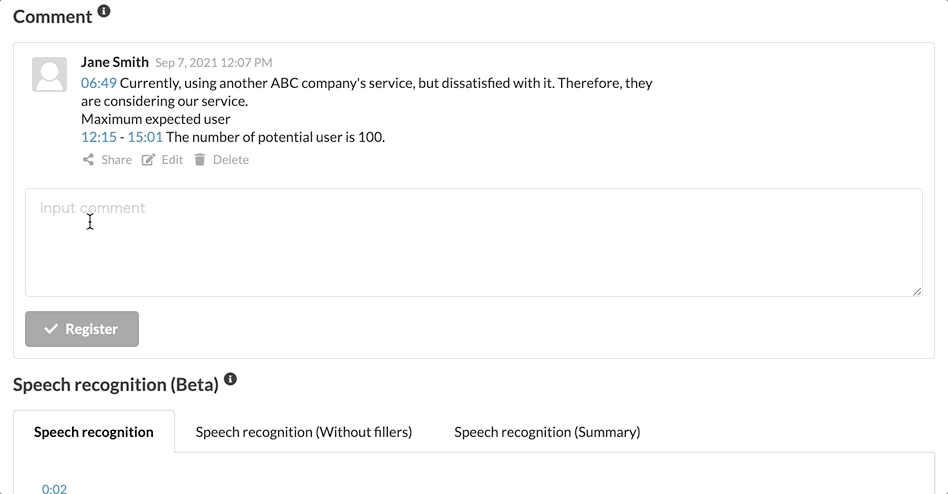Click the Speech recognition (Beta) info icon
The width and height of the screenshot is (948, 494).
tap(231, 380)
